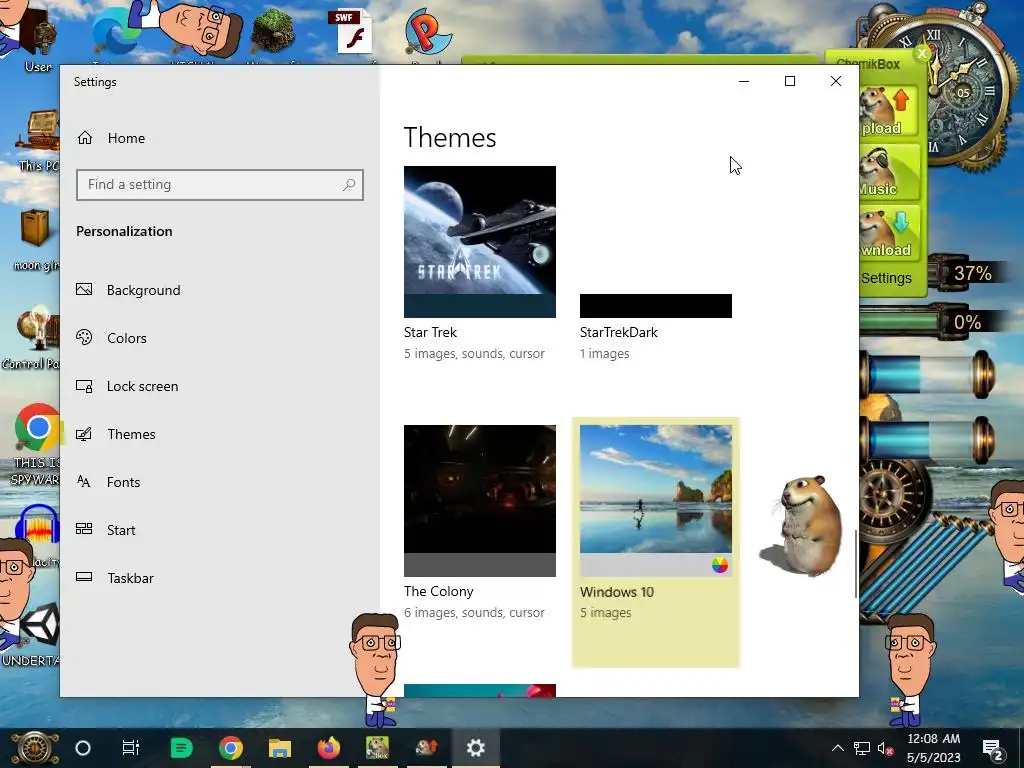Click '1 images' under StarTrekDark
Screen dimensions: 1024x768
pos(605,353)
